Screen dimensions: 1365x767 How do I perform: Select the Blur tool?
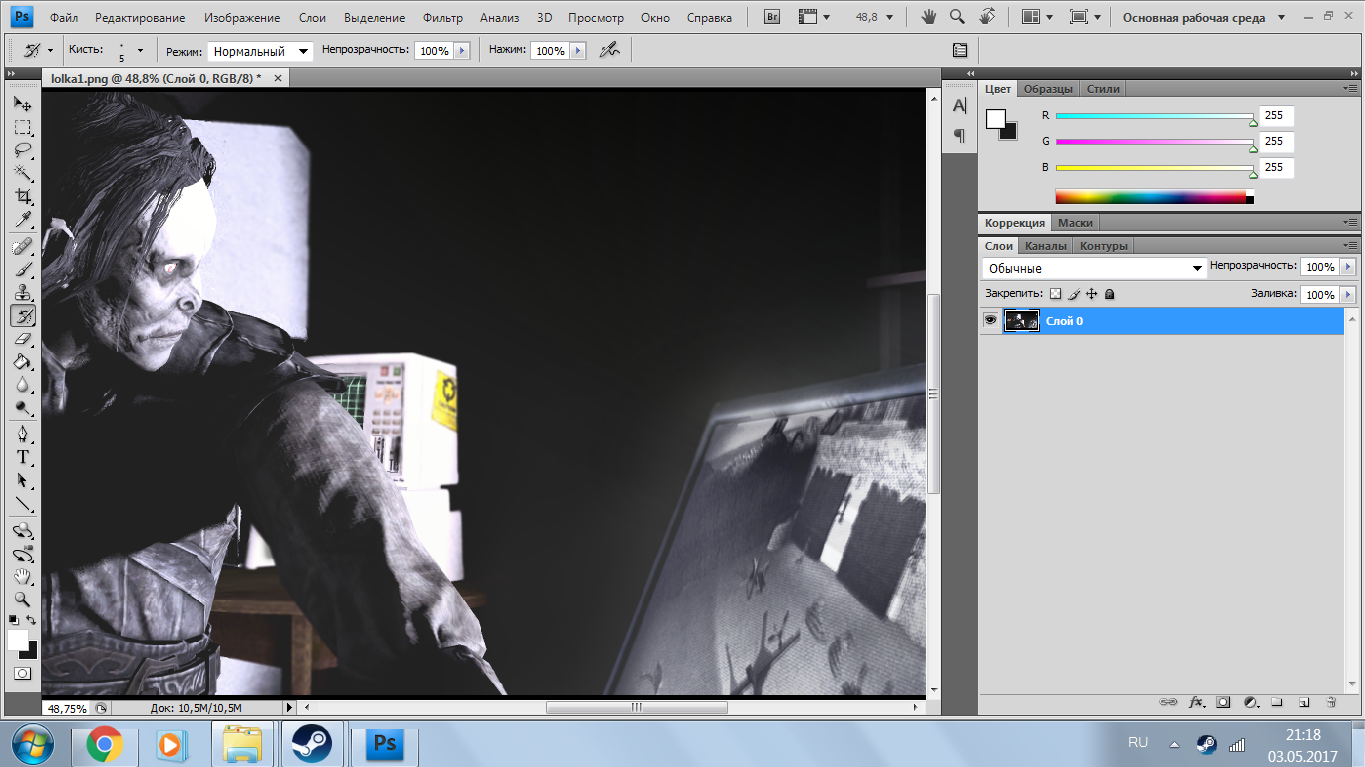22,385
